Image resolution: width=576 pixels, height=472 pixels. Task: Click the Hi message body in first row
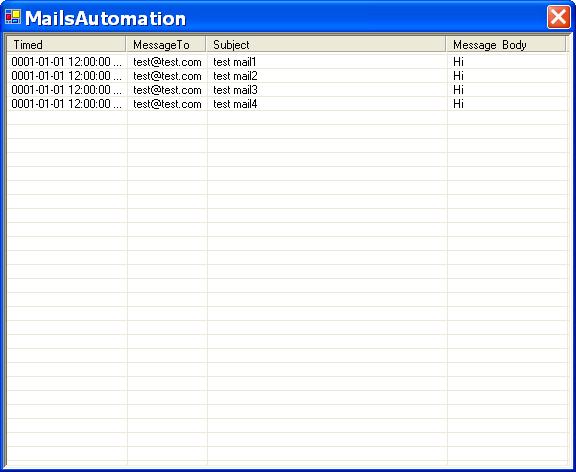click(x=458, y=62)
